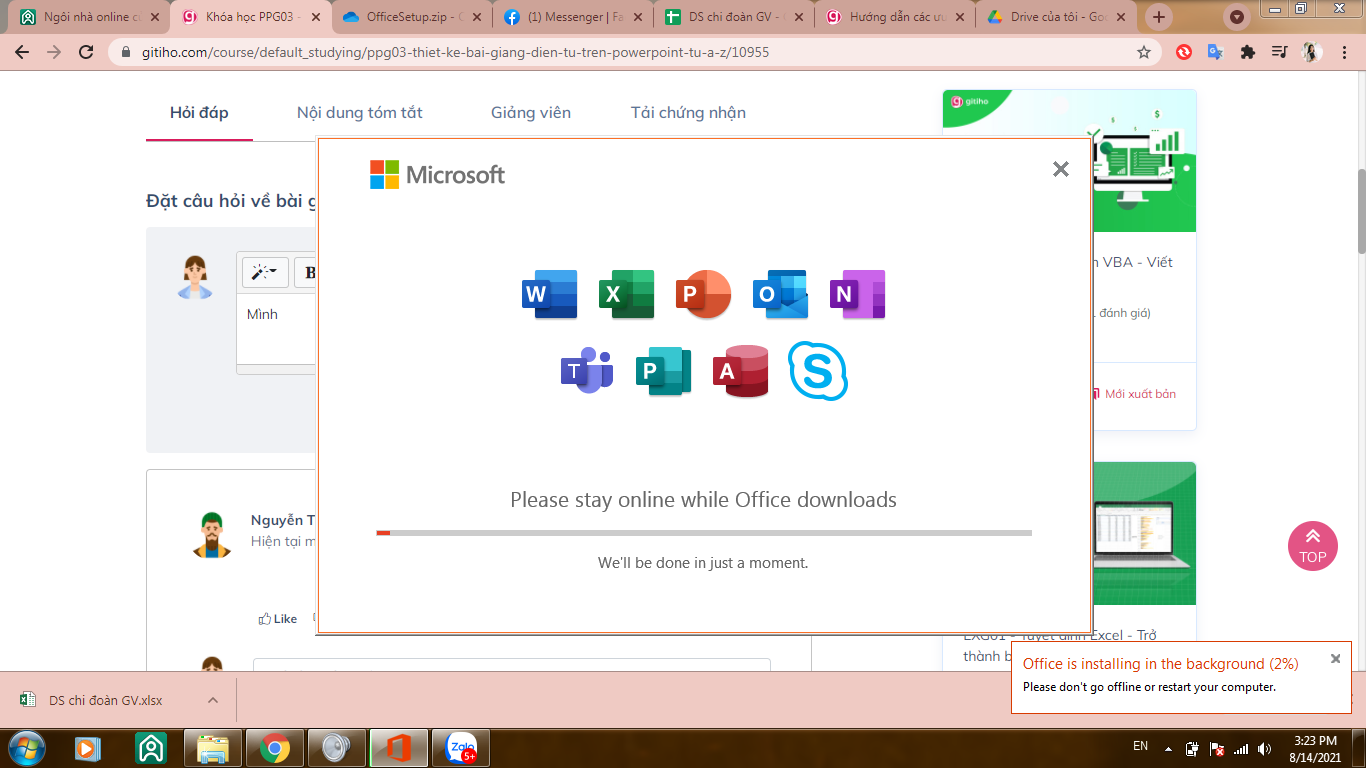Image resolution: width=1366 pixels, height=768 pixels.
Task: Open a new browser tab
Action: [1159, 17]
